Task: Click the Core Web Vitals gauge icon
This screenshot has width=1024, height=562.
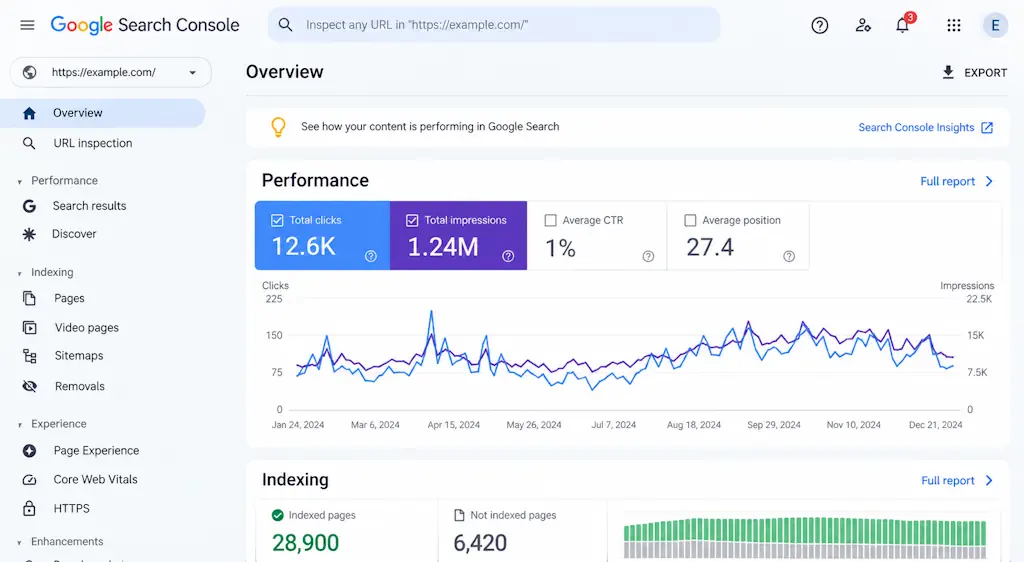Action: coord(29,480)
